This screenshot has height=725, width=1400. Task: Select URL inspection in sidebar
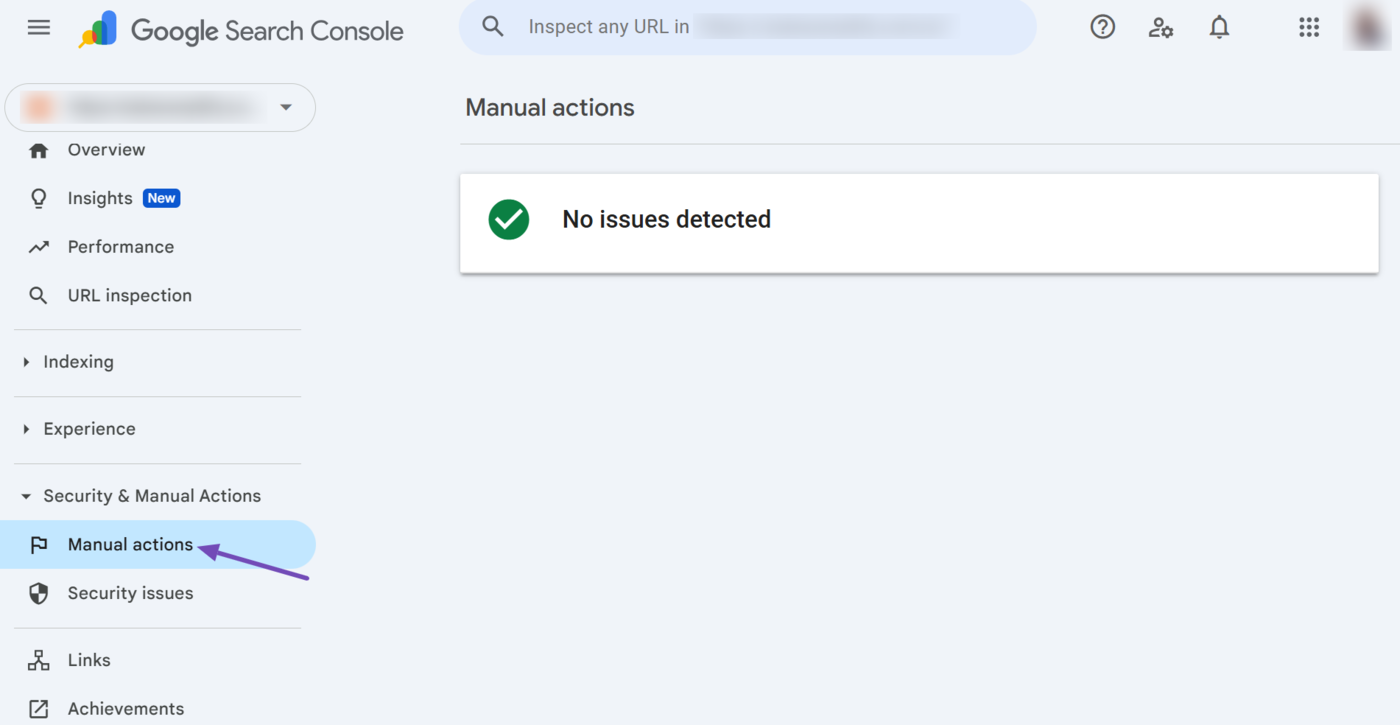coord(129,296)
